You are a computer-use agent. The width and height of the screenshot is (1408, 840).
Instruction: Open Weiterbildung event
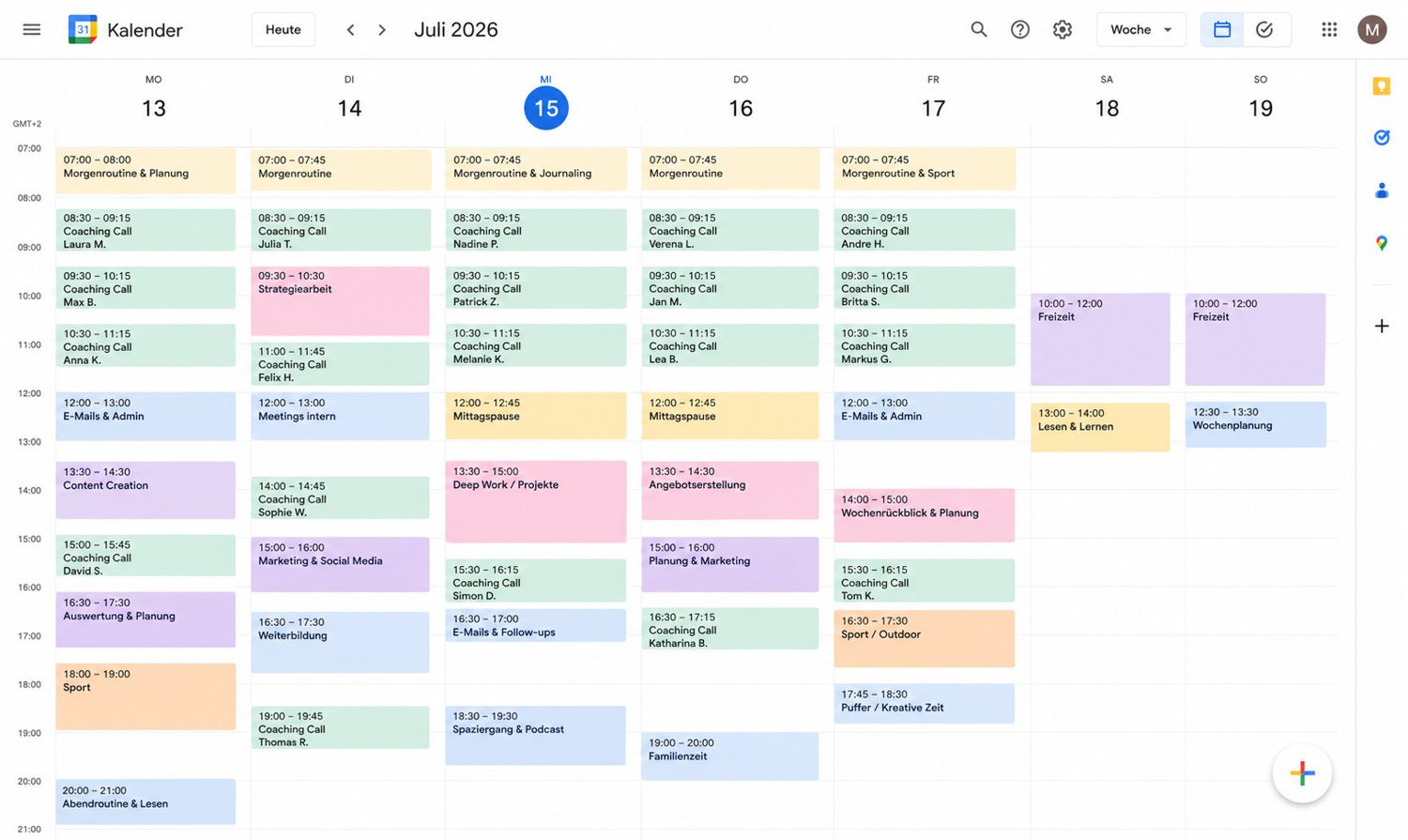pyautogui.click(x=340, y=643)
